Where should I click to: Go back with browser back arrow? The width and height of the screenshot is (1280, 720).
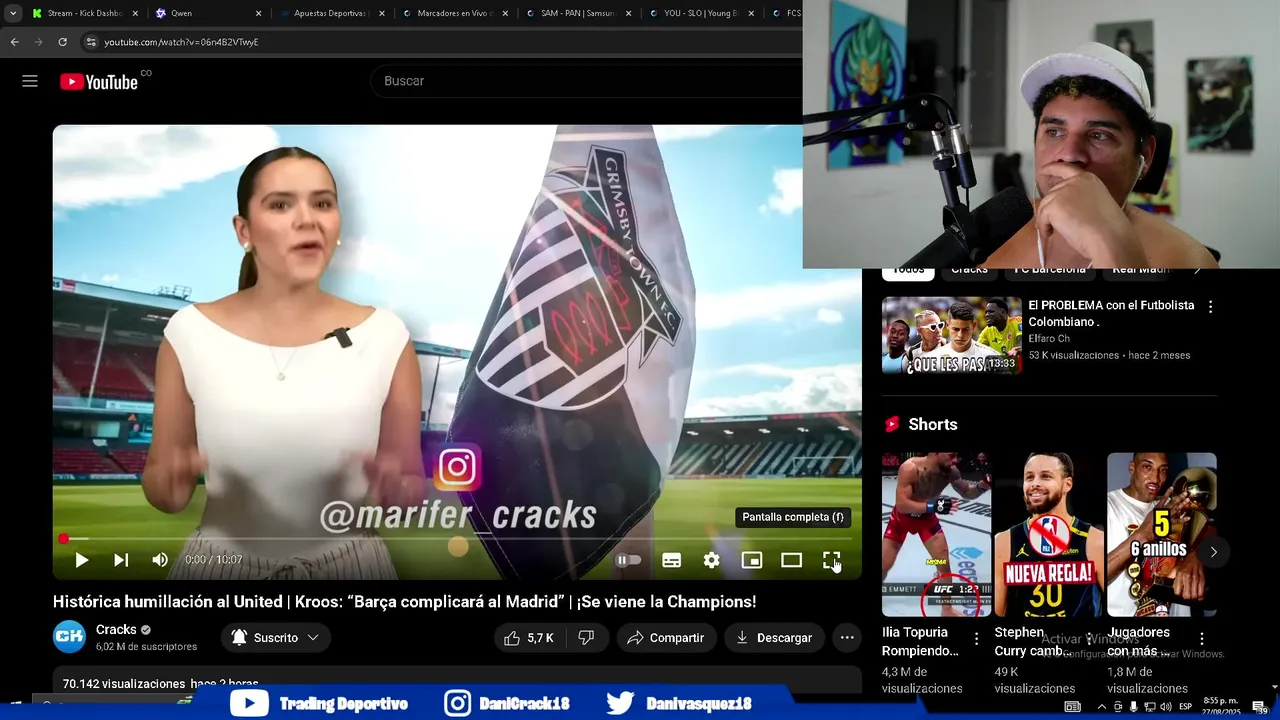14,42
